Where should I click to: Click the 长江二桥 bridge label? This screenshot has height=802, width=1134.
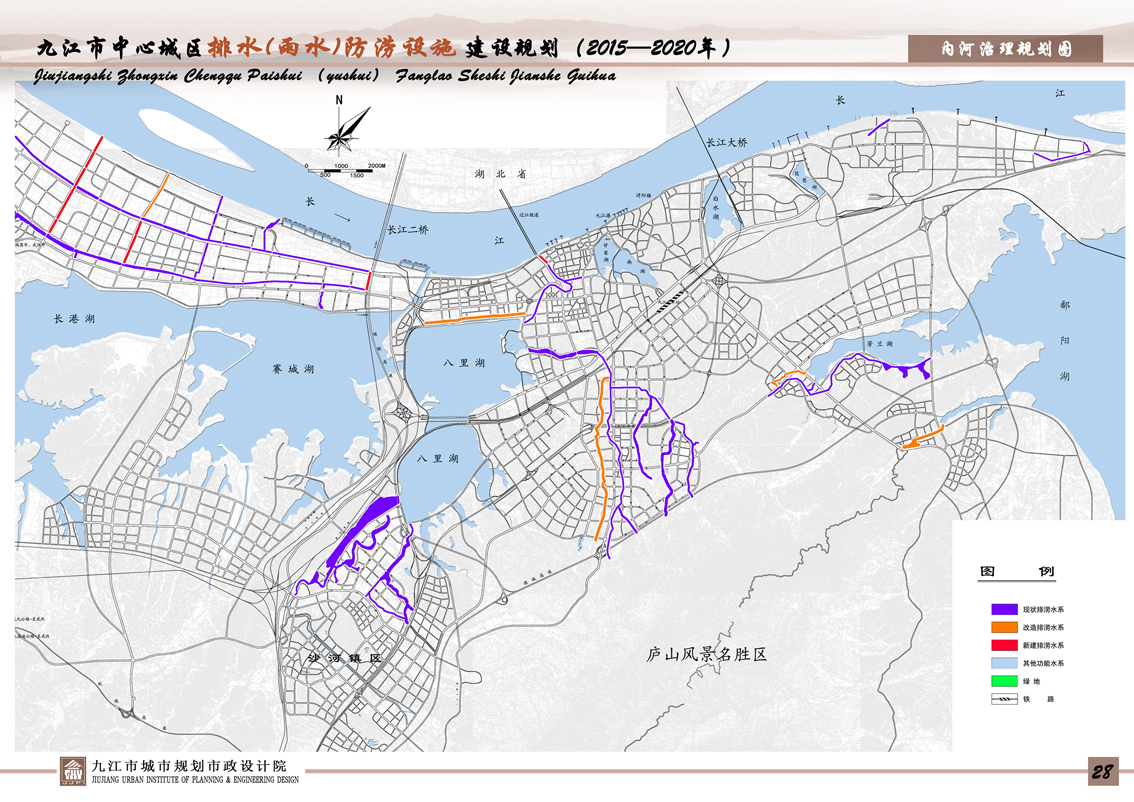point(408,231)
